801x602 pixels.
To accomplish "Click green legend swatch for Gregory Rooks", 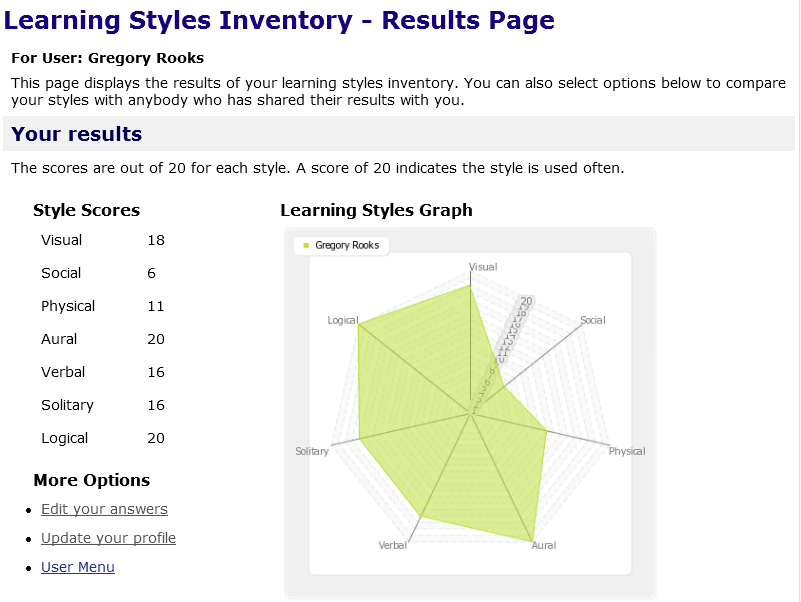I will click(307, 245).
